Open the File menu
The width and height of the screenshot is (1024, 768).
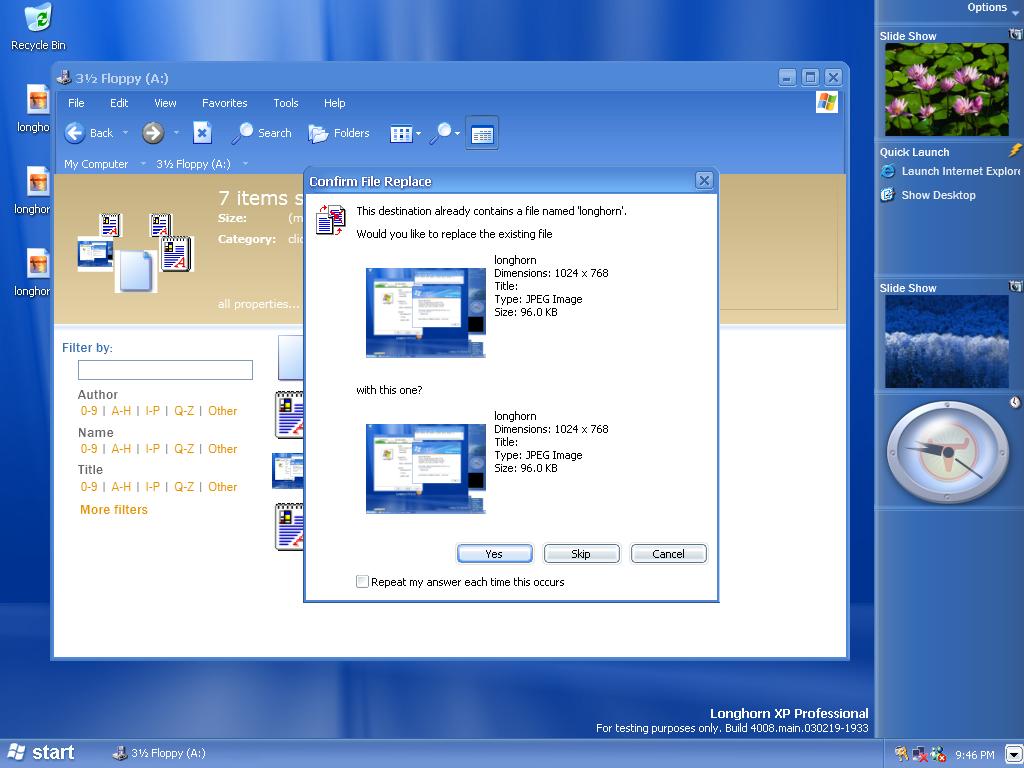pos(76,103)
